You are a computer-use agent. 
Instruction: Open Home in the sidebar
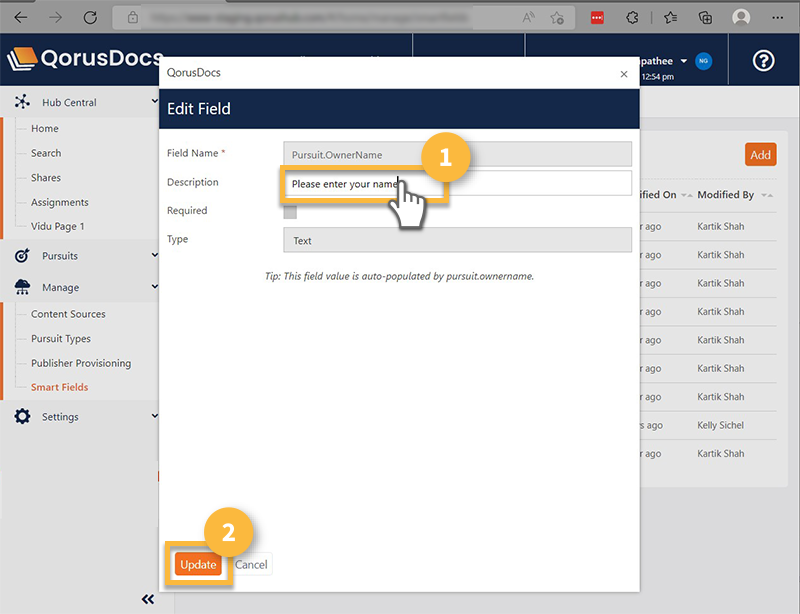45,129
